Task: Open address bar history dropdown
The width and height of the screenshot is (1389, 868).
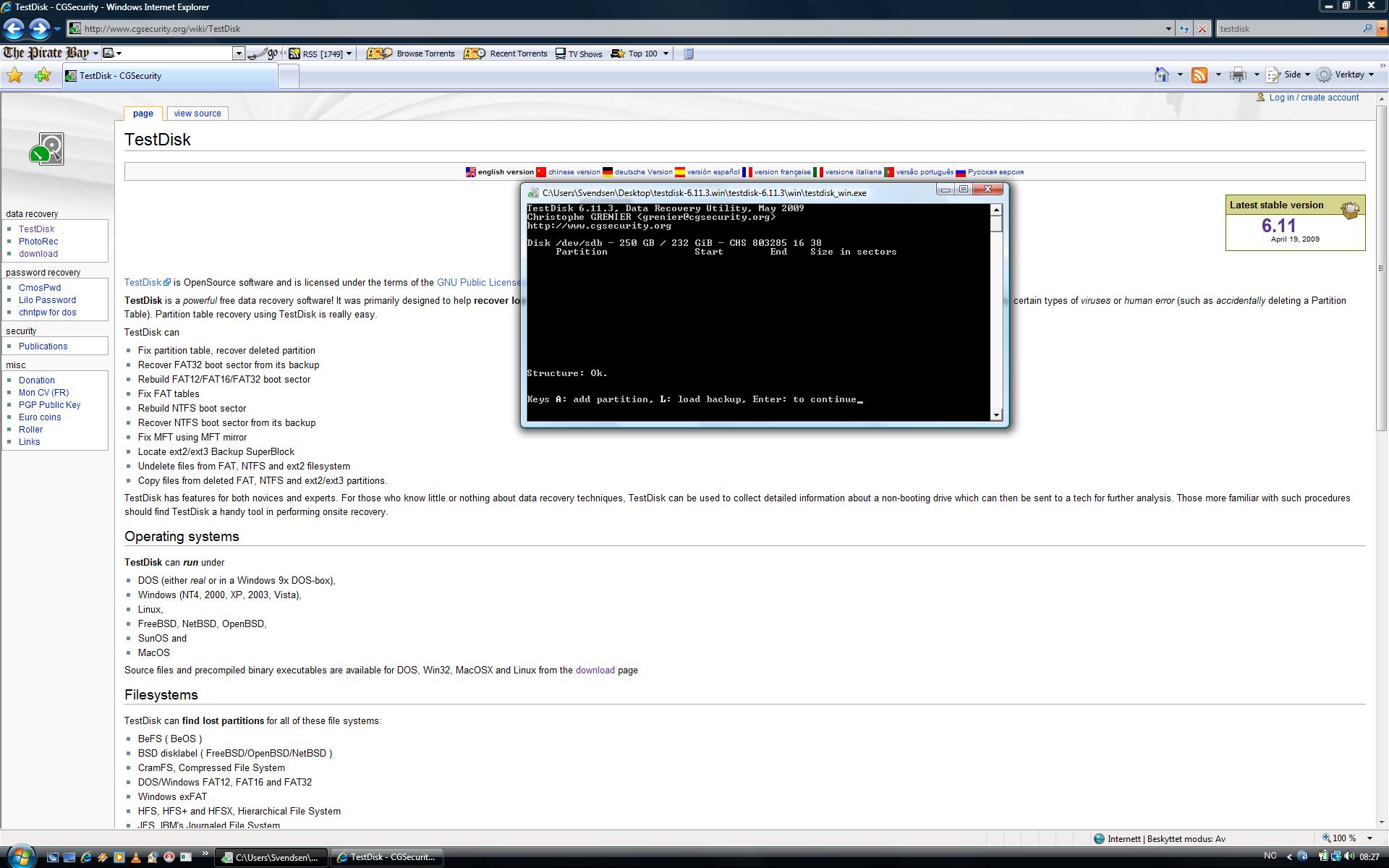Action: point(1168,29)
